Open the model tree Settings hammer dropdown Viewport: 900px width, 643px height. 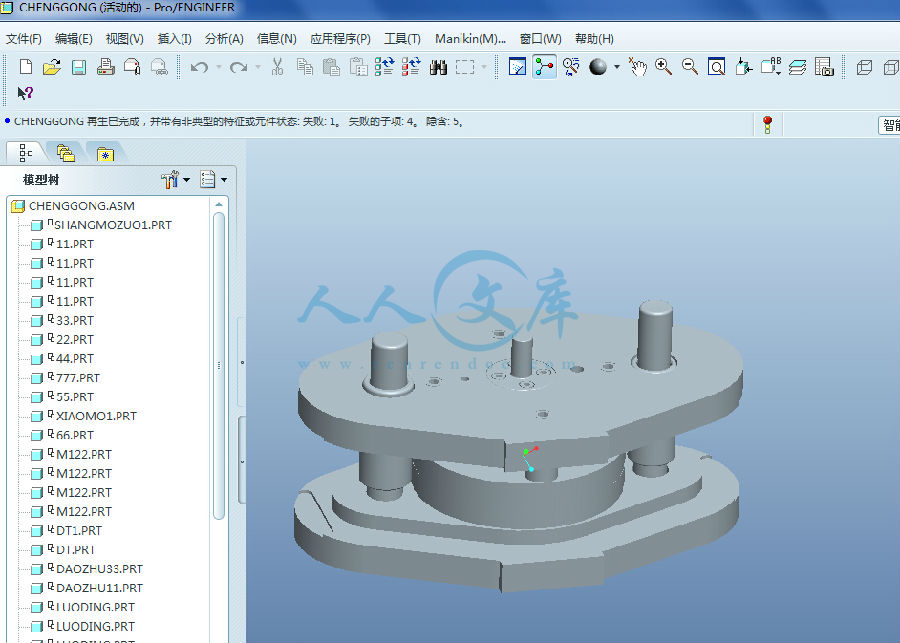[x=175, y=180]
